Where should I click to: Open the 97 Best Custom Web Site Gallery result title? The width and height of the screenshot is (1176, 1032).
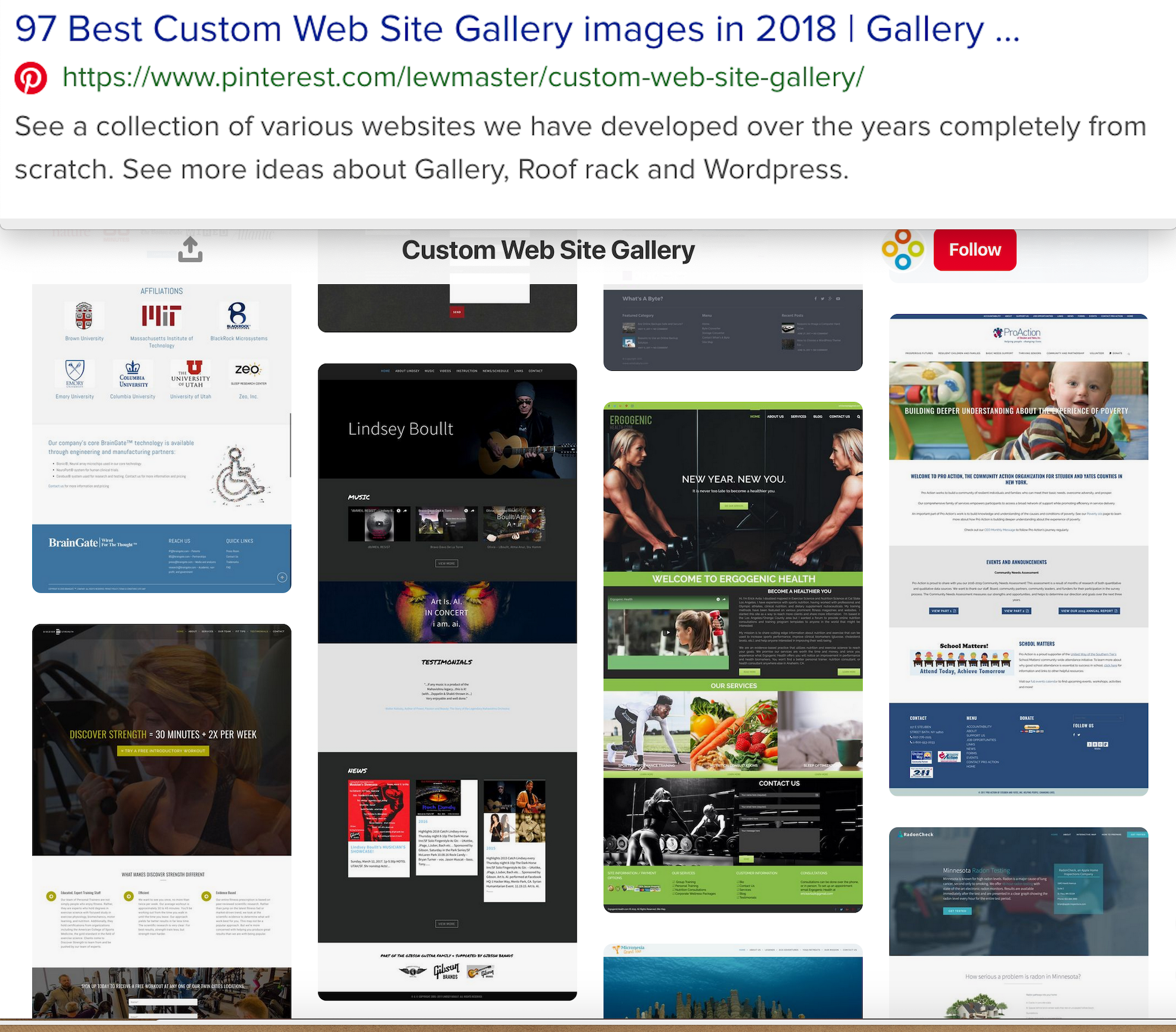point(517,29)
